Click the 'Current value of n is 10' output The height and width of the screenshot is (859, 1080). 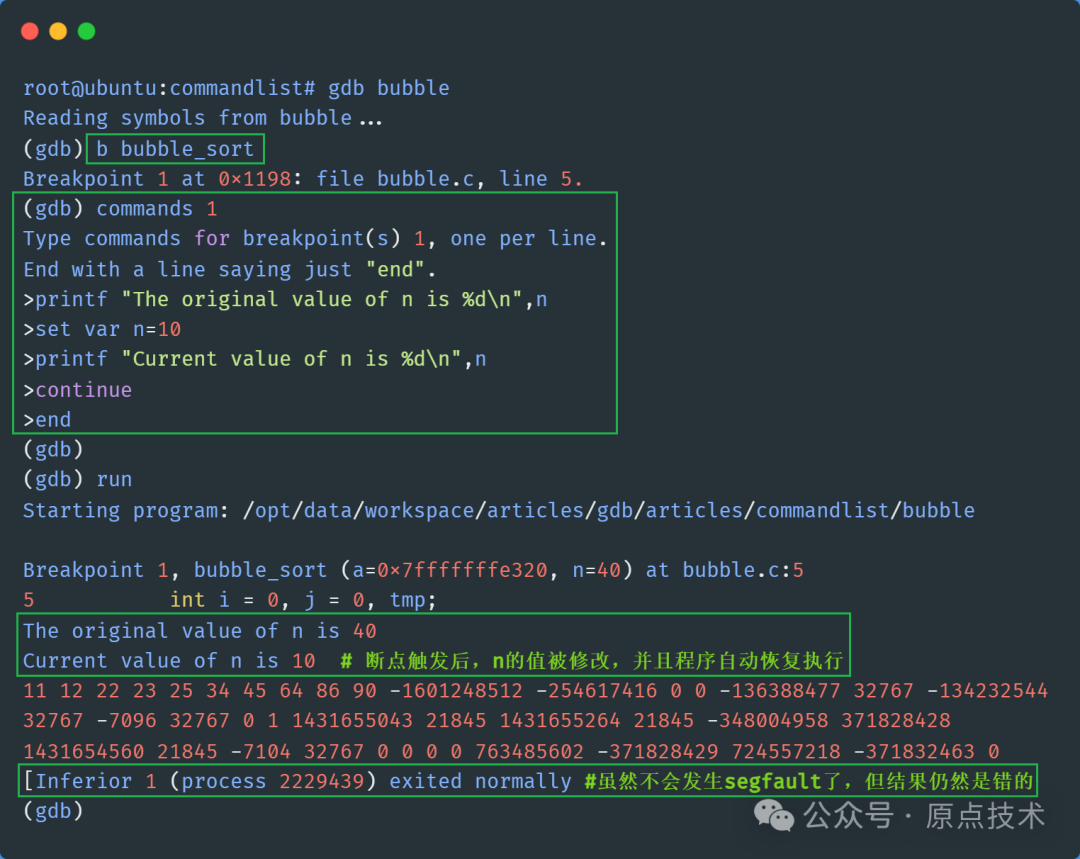(169, 661)
